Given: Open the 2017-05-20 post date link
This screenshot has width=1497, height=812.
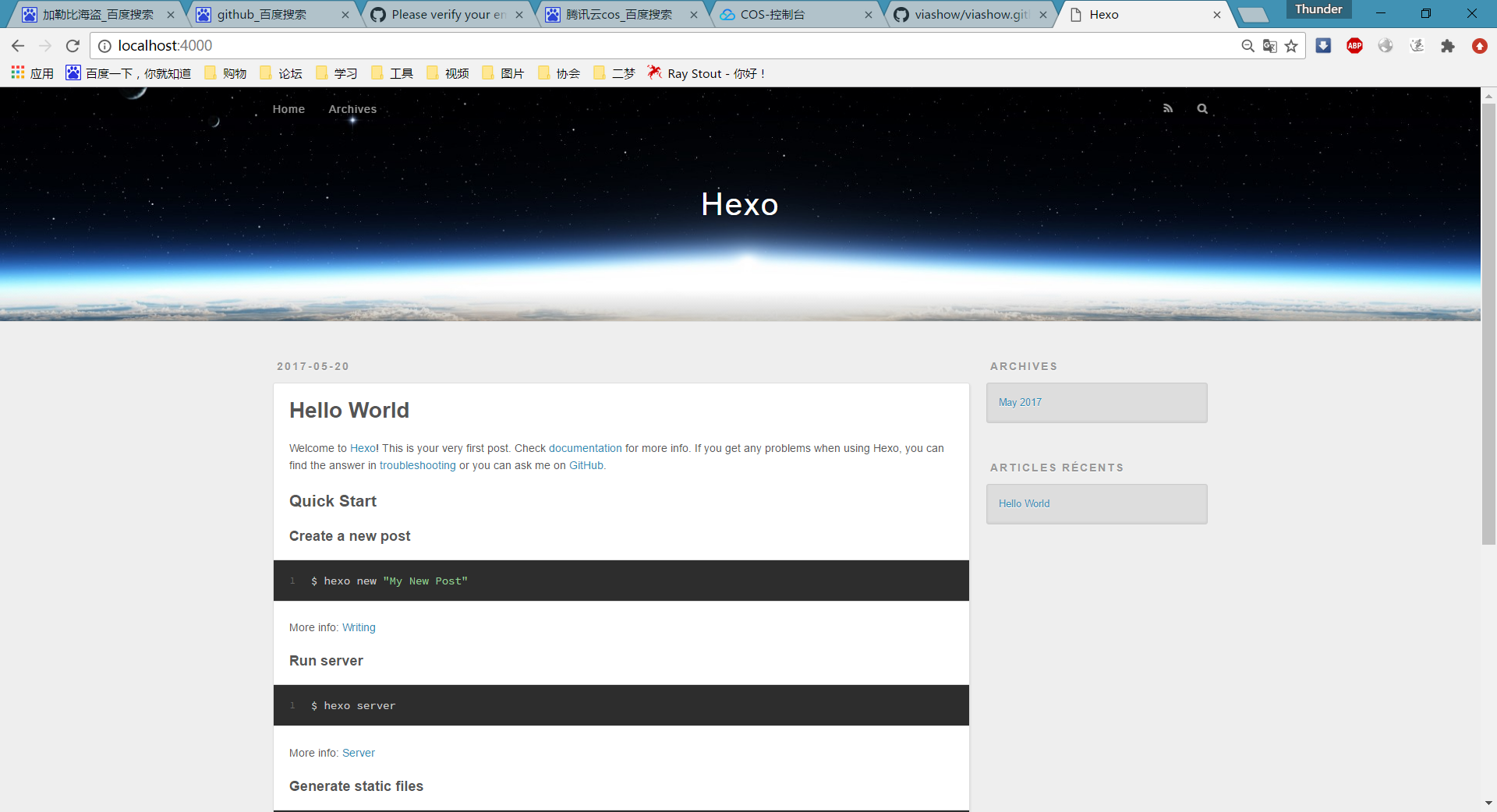Looking at the screenshot, I should pyautogui.click(x=313, y=366).
